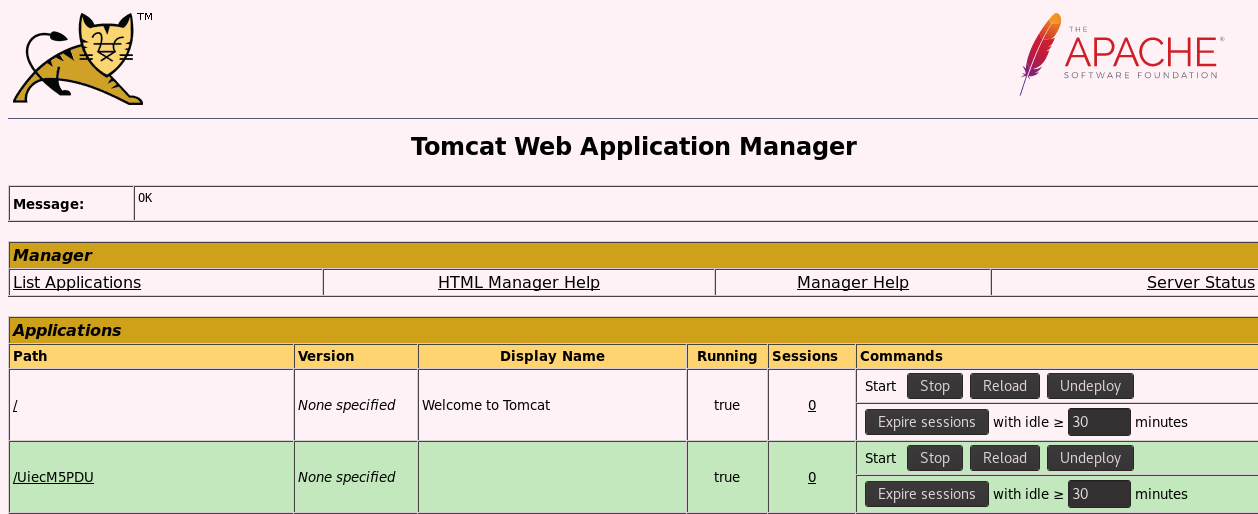Click the Apache Software Foundation logo
1258x514 pixels.
point(1122,54)
